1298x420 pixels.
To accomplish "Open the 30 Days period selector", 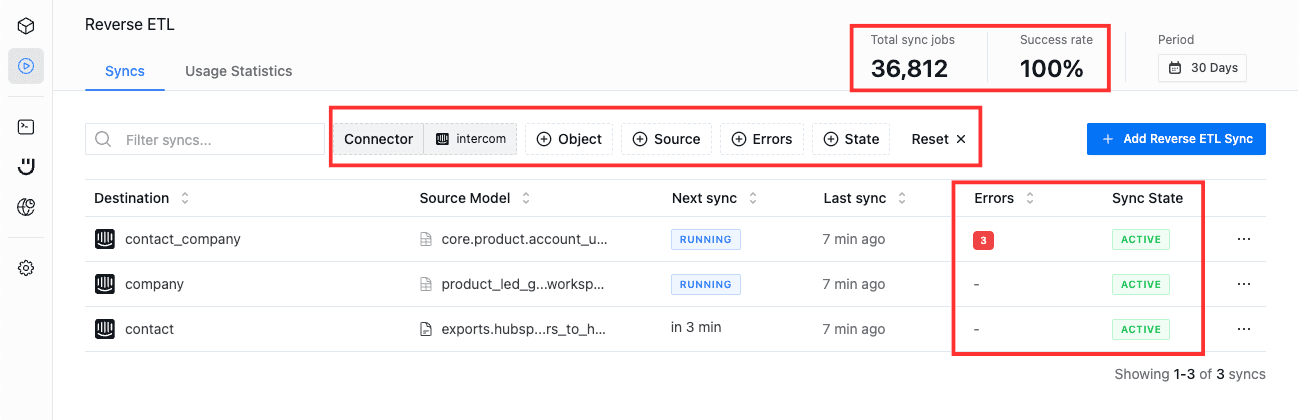I will (x=1202, y=68).
